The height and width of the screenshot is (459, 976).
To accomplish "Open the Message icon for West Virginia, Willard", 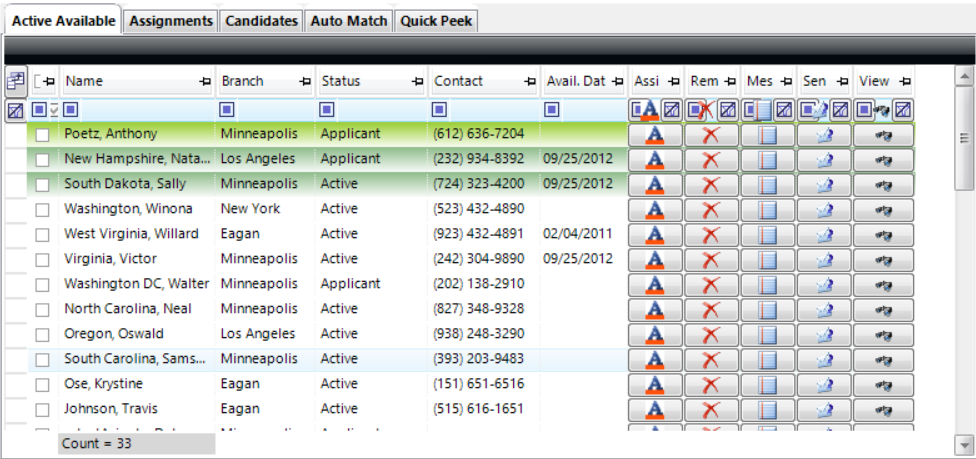I will [767, 234].
